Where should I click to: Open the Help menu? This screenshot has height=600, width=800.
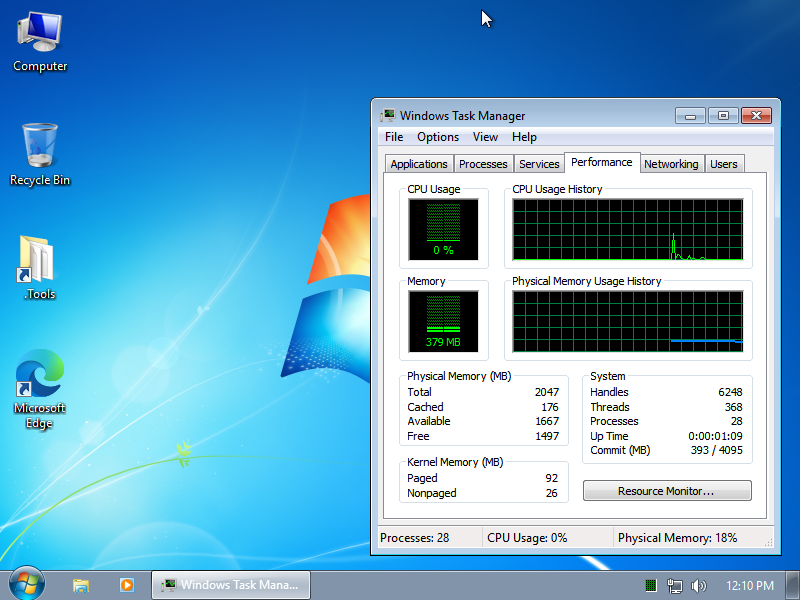click(524, 137)
